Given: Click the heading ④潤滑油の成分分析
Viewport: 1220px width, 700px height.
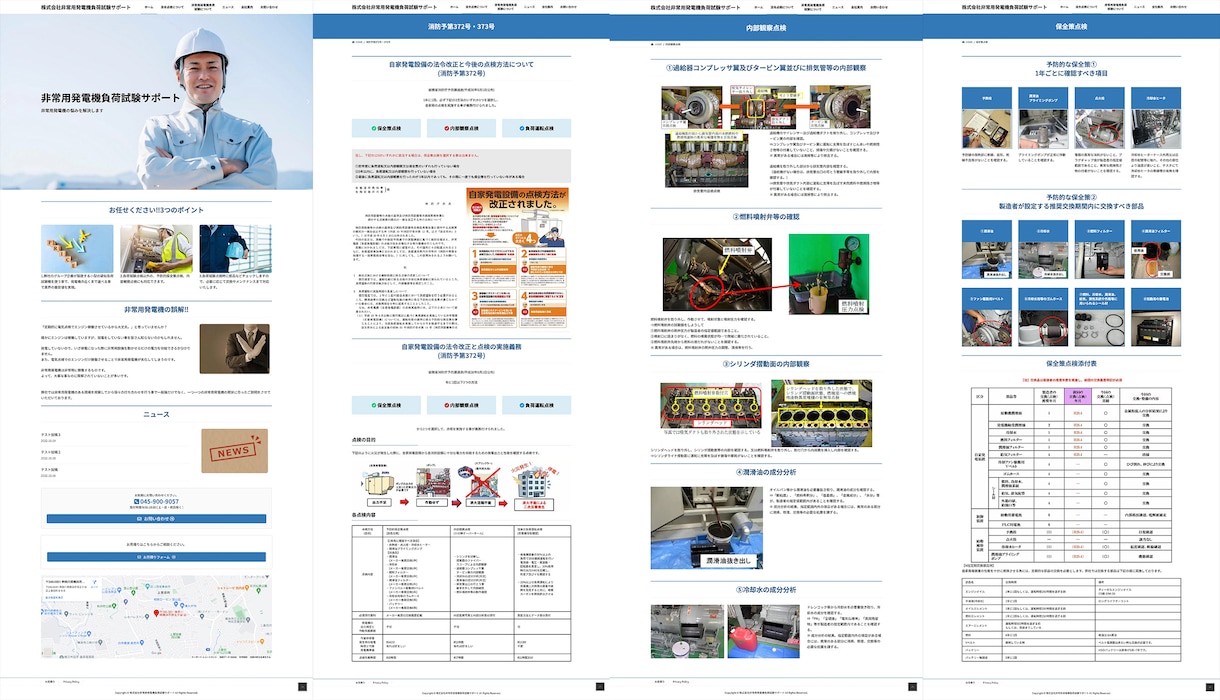Looking at the screenshot, I should (765, 472).
